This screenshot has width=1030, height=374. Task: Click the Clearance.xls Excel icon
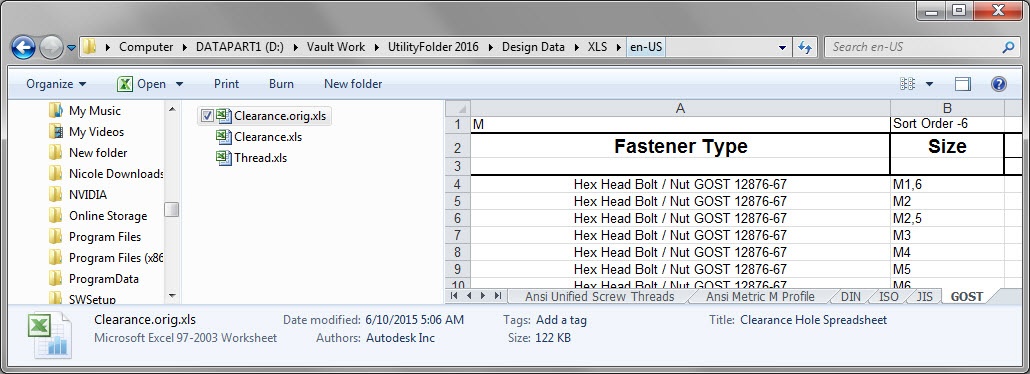[x=224, y=137]
